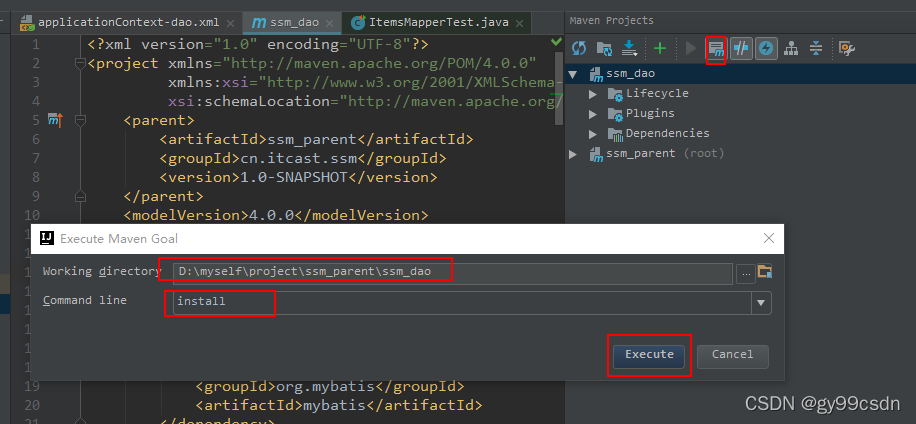Screen dimensions: 916x424
Task: Collapse the parent tag fold on line 5
Action: point(81,120)
